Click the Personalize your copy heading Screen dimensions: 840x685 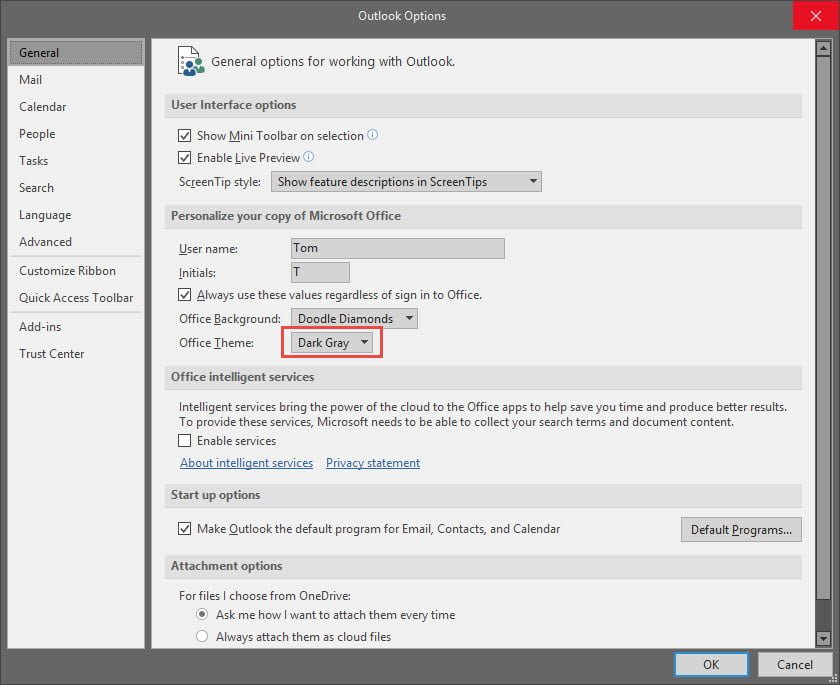(x=286, y=216)
